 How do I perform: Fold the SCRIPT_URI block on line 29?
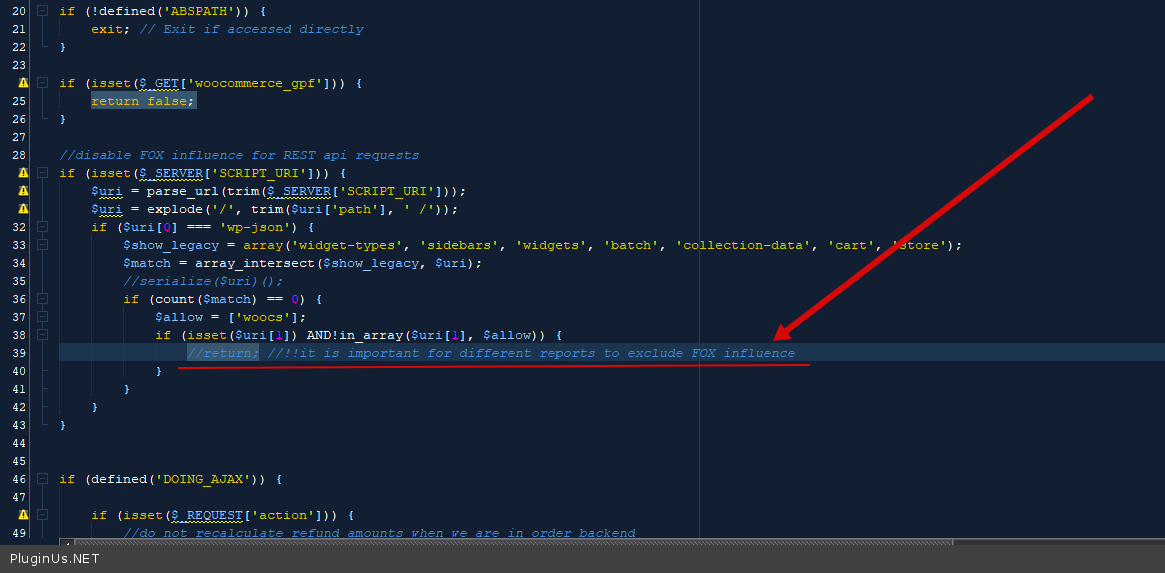point(42,173)
